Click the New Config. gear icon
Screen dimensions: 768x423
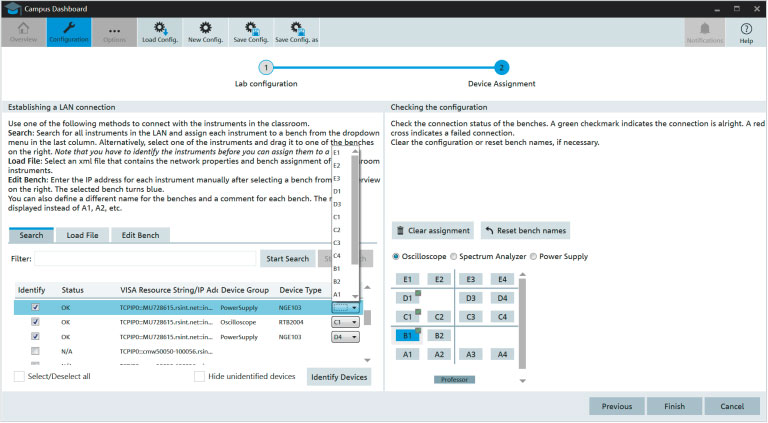click(x=205, y=32)
